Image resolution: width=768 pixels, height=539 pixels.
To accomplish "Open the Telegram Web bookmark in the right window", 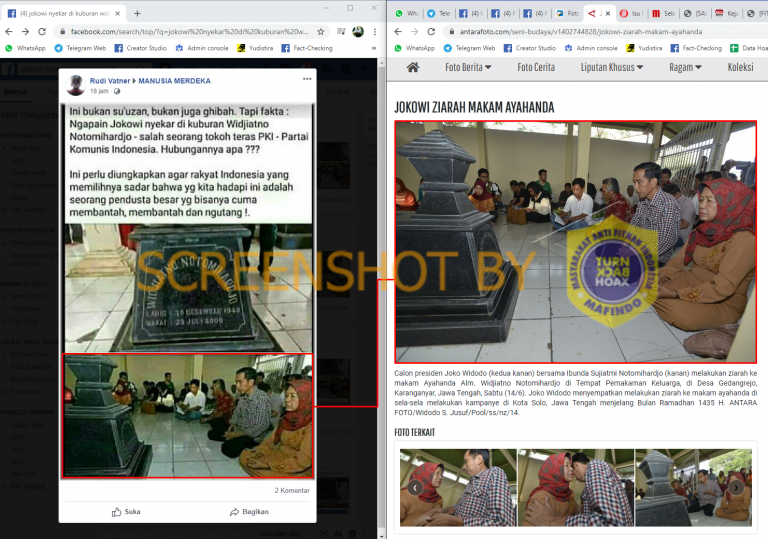I will [x=470, y=48].
